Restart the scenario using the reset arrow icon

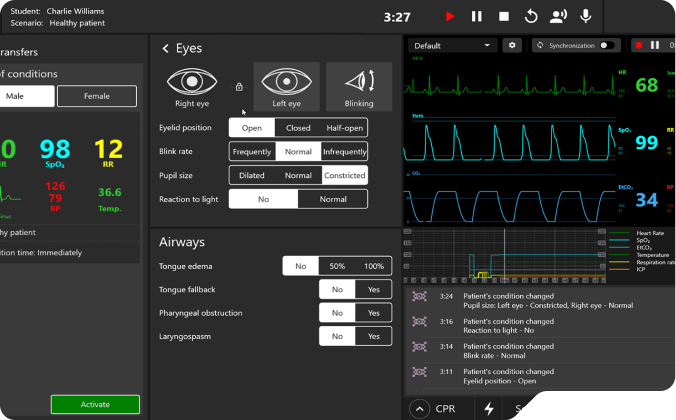tap(531, 17)
